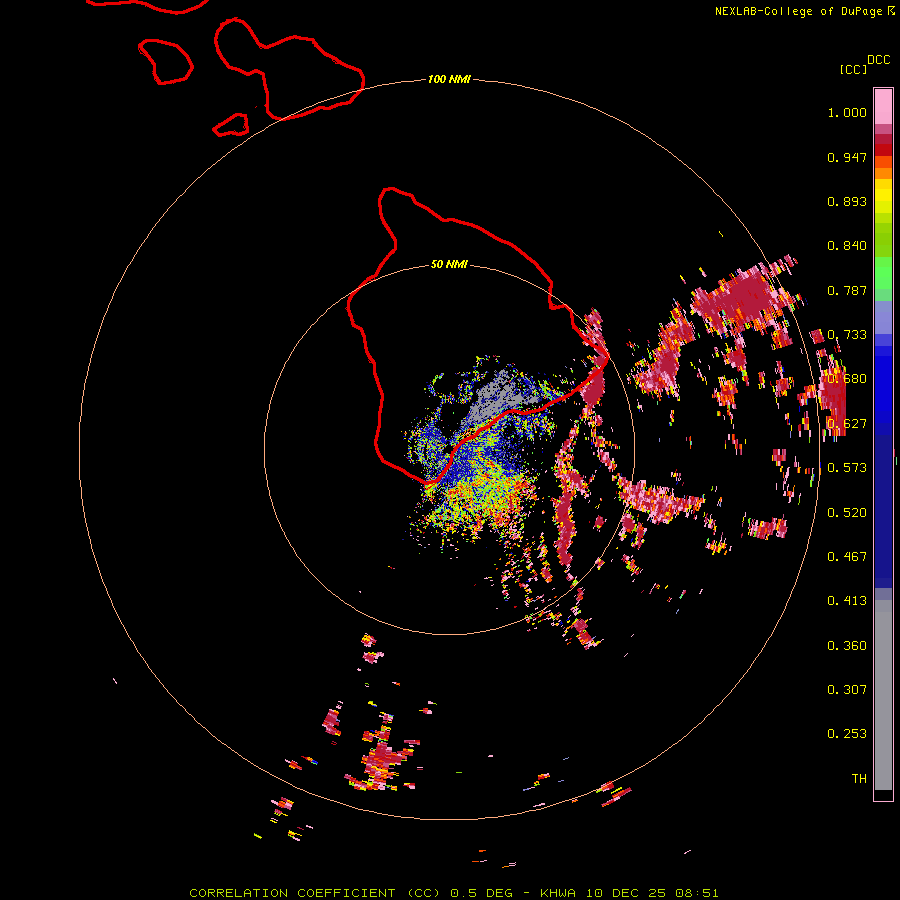
Task: Select the 0.253 legend value
Action: coord(847,734)
